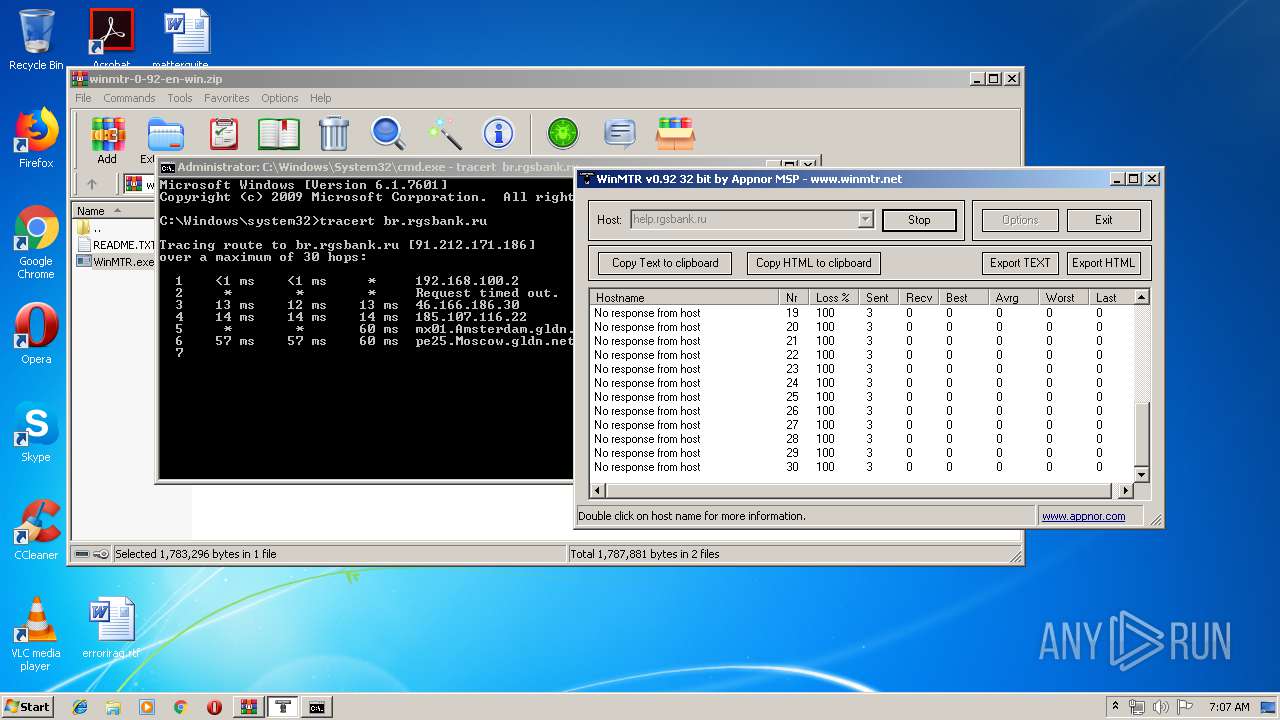
Task: Click WinMTR horizontal scrollbar left arrow
Action: coord(598,490)
